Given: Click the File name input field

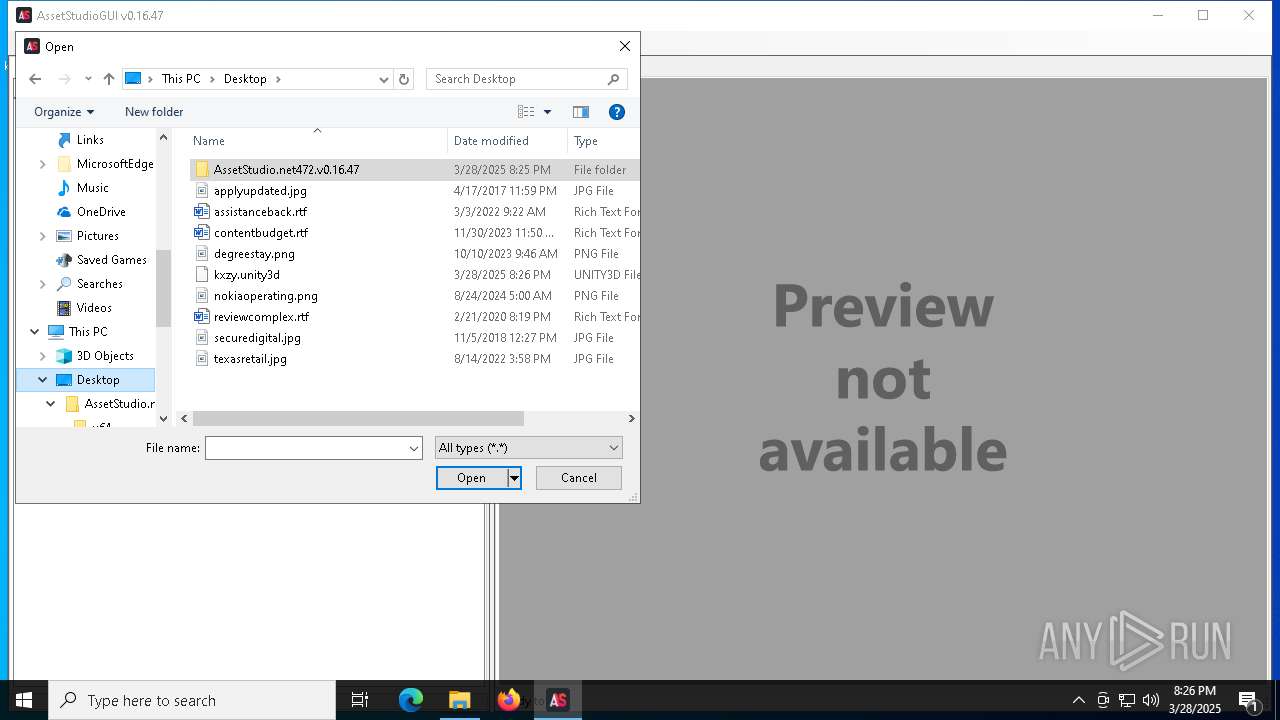Looking at the screenshot, I should [x=305, y=448].
